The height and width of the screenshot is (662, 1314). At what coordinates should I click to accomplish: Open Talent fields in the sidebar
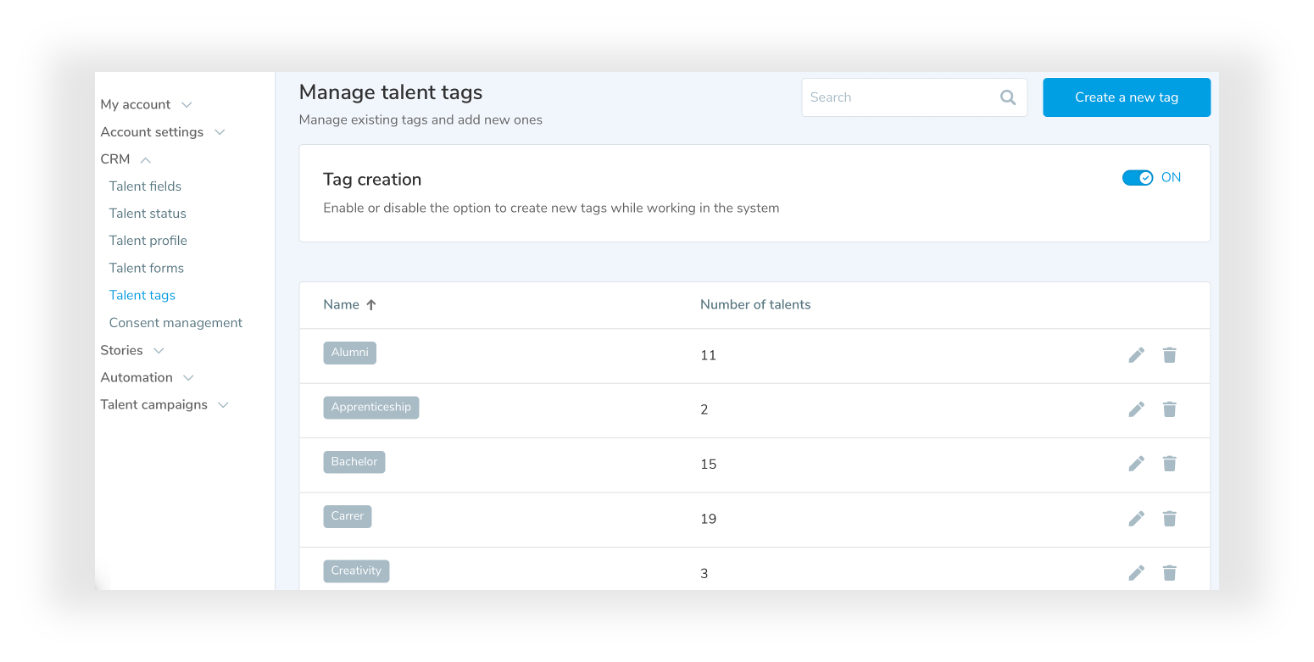click(x=145, y=186)
